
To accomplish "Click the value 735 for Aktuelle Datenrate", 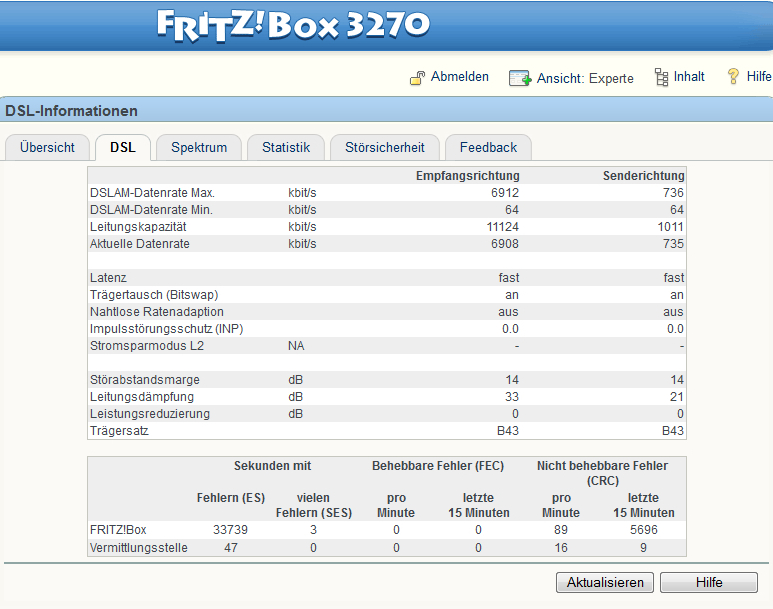I will coord(673,244).
